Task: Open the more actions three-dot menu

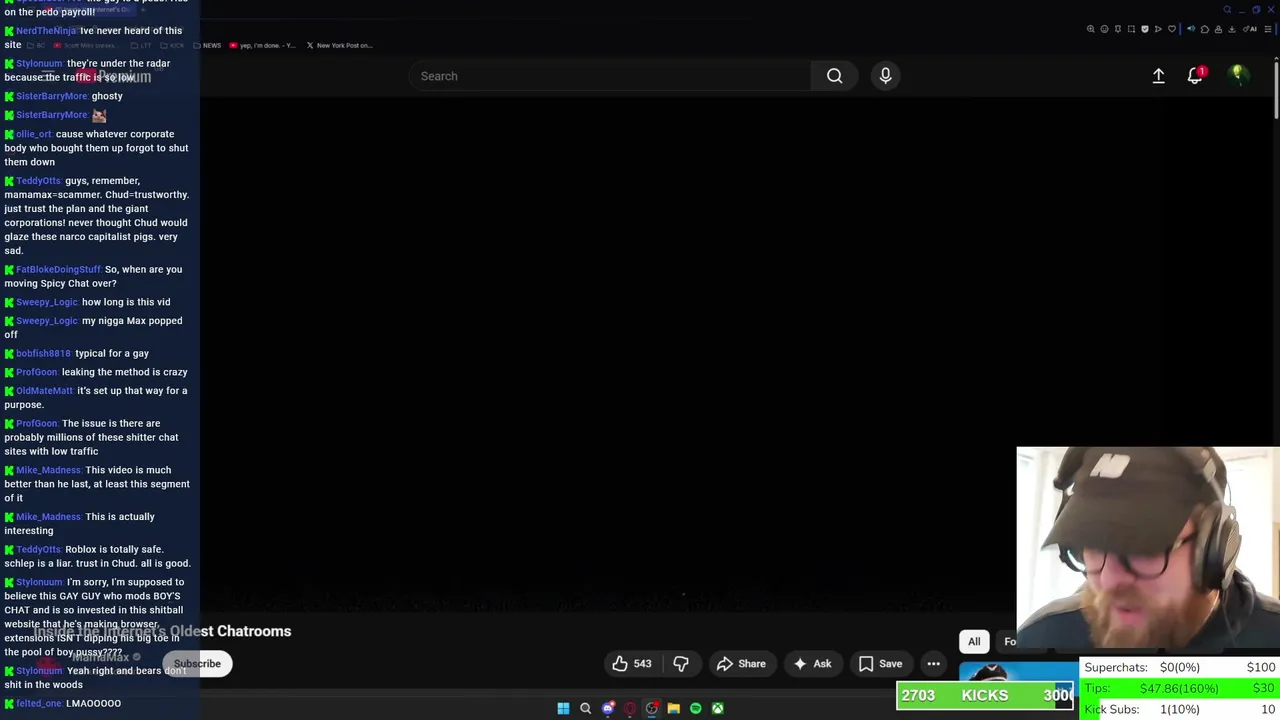Action: pos(933,664)
